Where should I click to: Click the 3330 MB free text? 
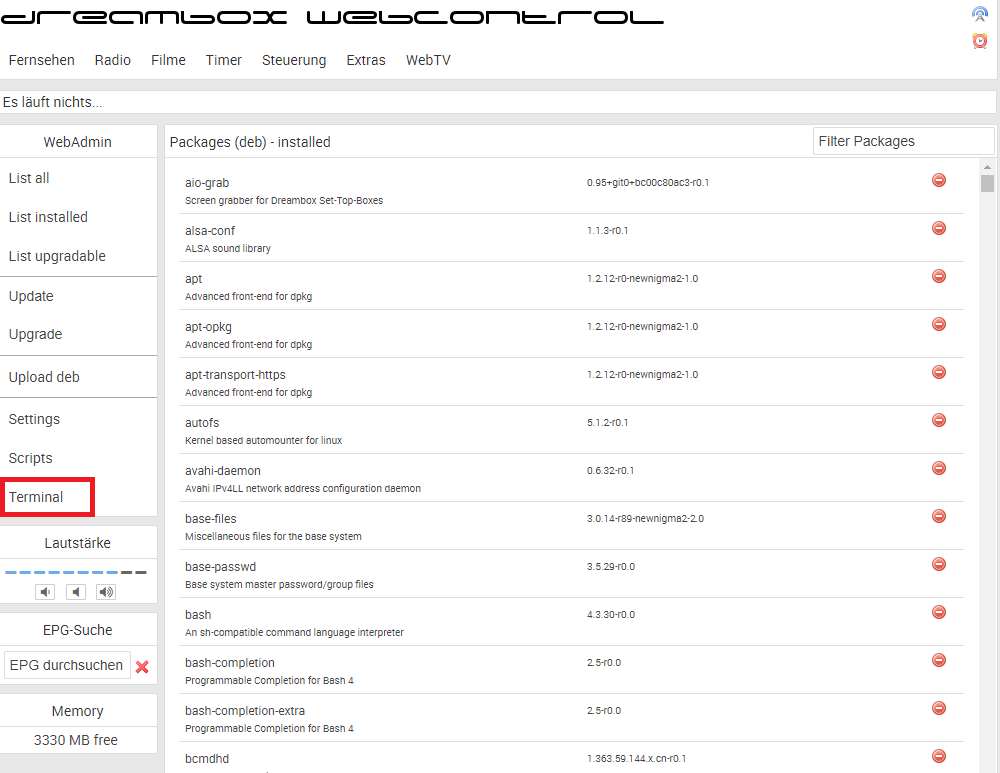click(x=76, y=740)
